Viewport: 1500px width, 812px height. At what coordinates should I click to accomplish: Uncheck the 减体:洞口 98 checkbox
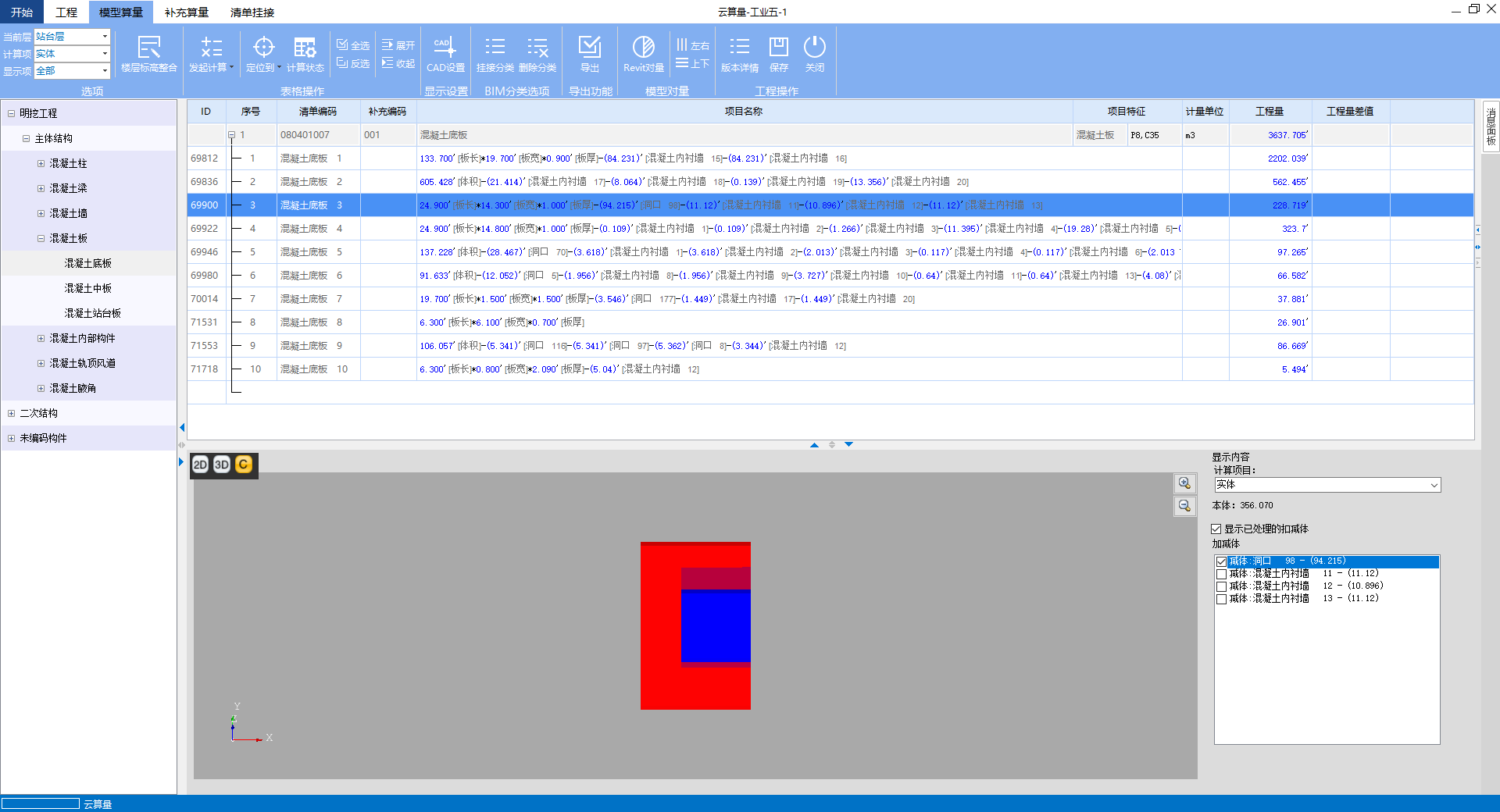pos(1221,561)
